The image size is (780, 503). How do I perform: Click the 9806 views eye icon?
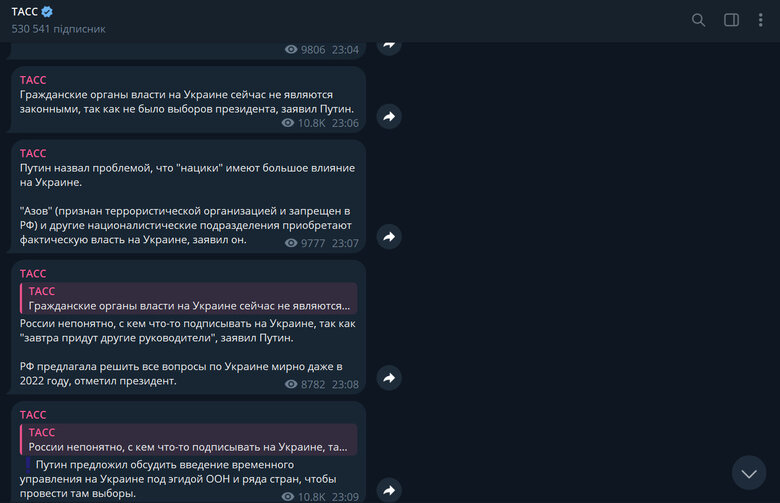click(291, 50)
